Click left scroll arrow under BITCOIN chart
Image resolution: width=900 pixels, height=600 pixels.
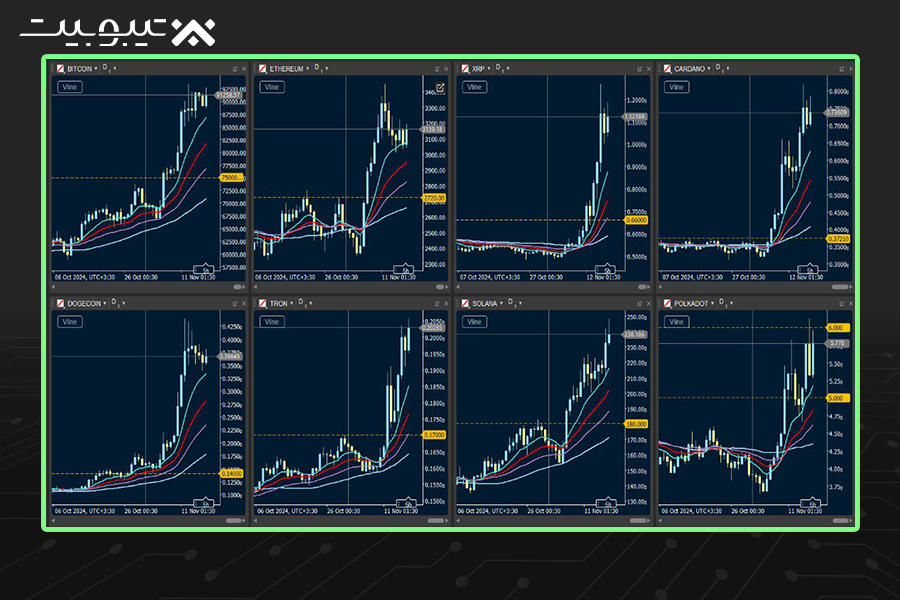click(x=53, y=287)
